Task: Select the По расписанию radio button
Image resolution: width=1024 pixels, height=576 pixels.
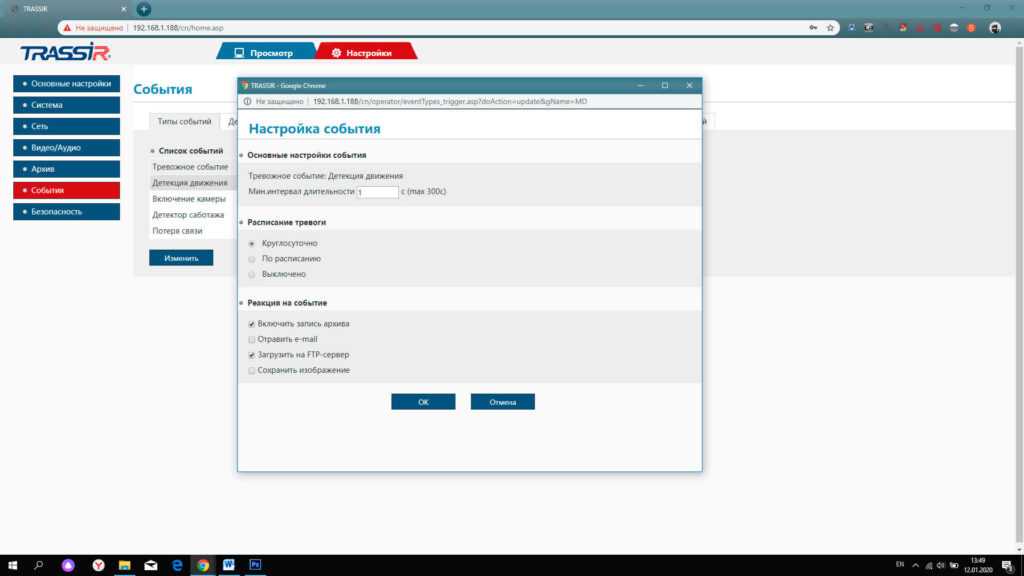Action: click(252, 258)
